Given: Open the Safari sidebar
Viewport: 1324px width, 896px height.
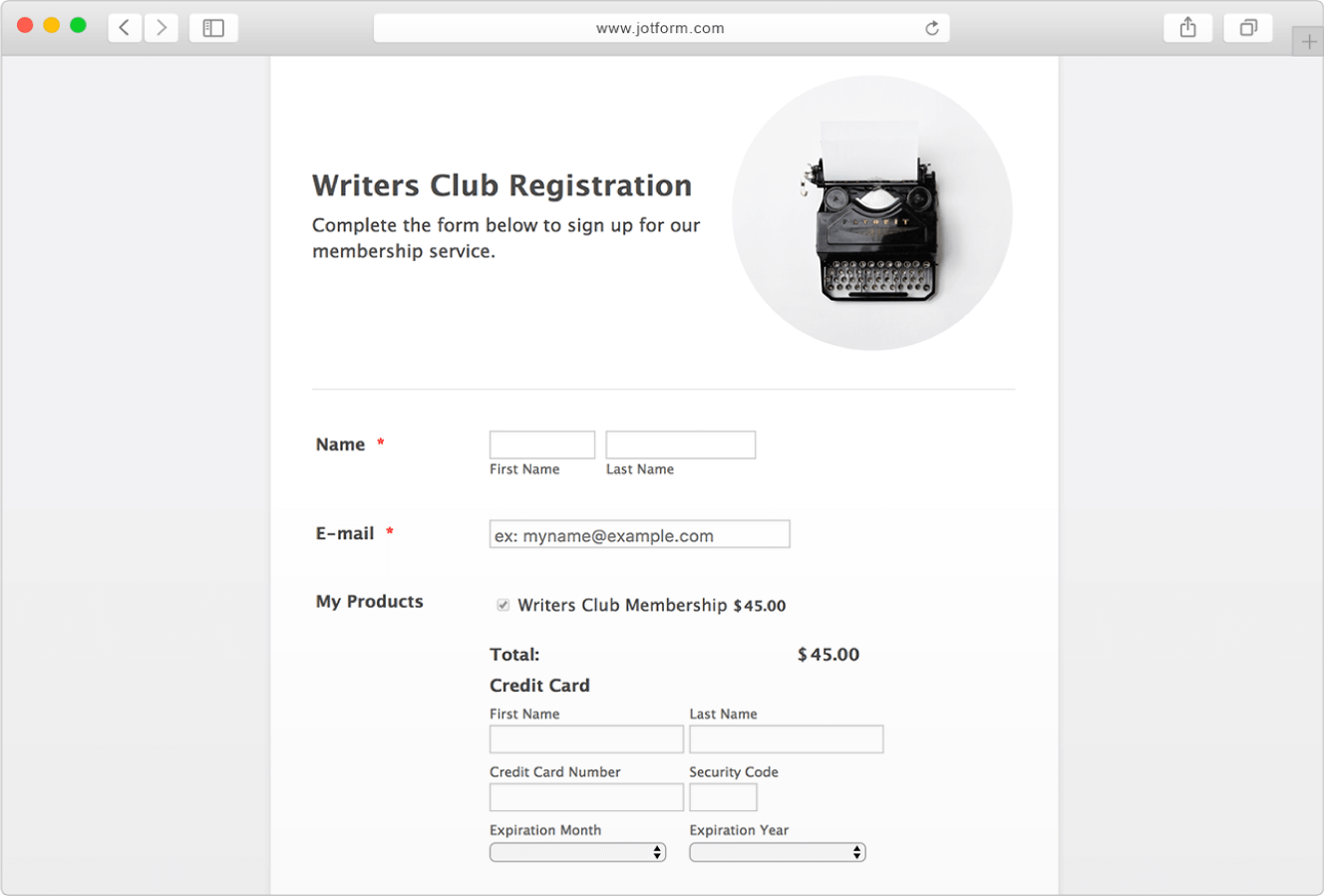Looking at the screenshot, I should [213, 27].
